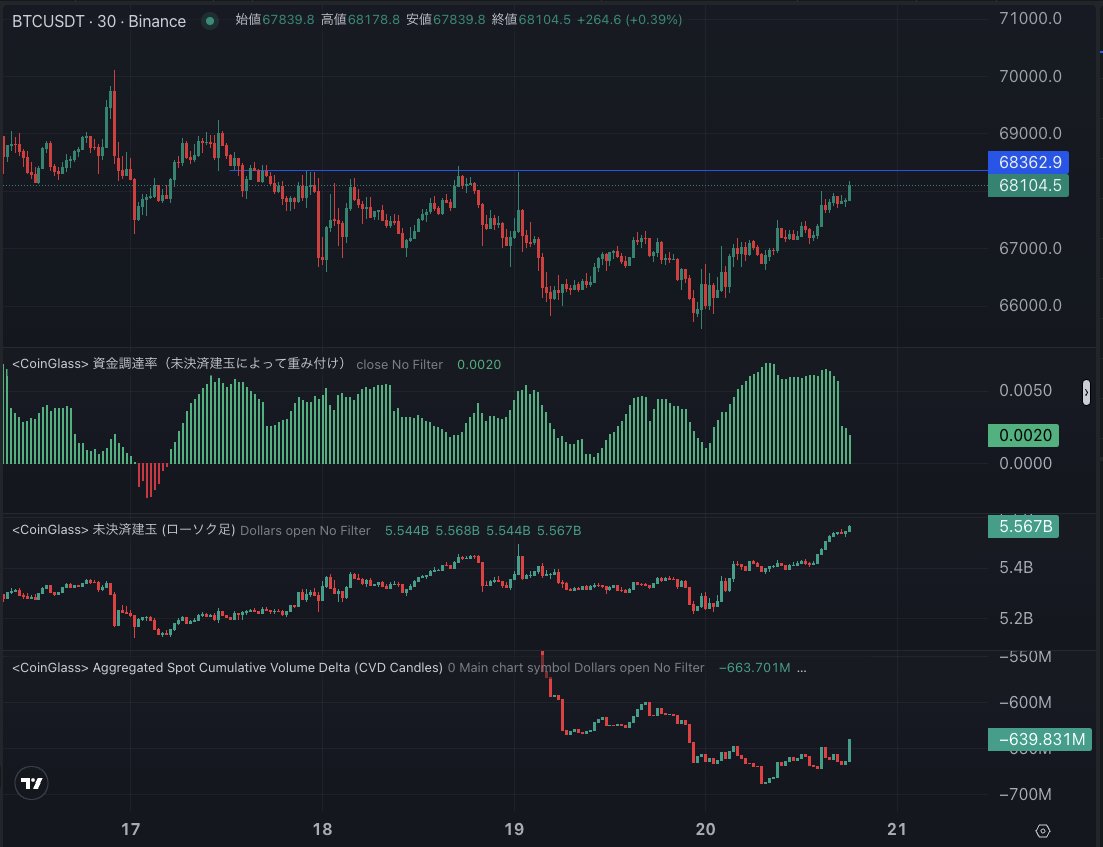Open the TradingView logo link
This screenshot has width=1103, height=847.
[31, 783]
